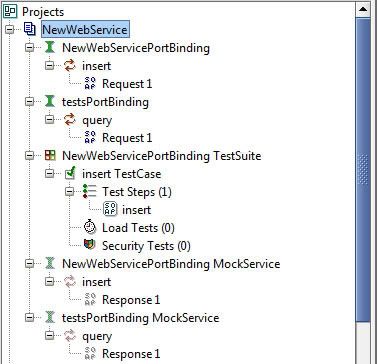This screenshot has height=364, width=377.
Task: Click the Load Tests clock icon
Action: (x=89, y=227)
